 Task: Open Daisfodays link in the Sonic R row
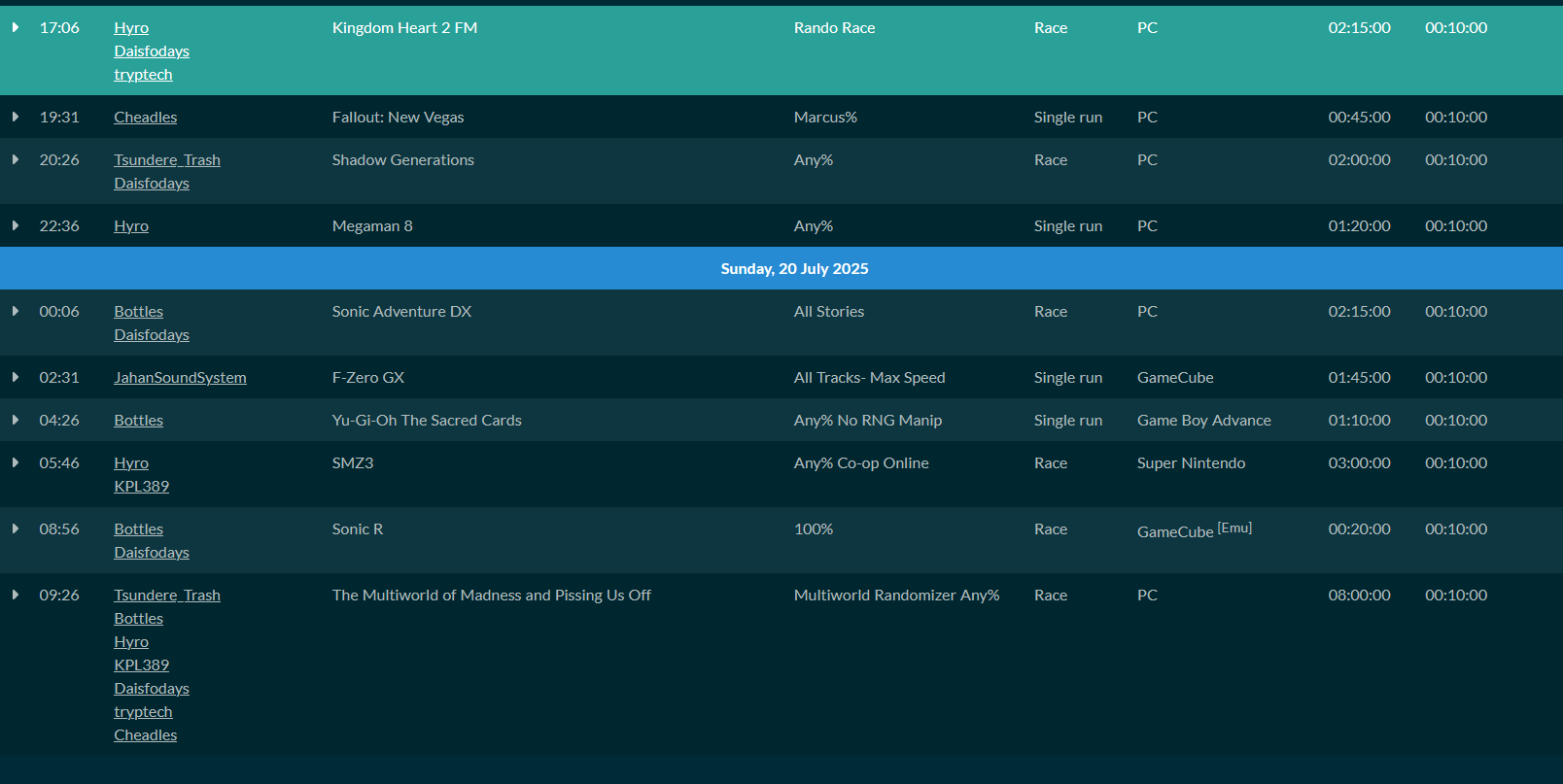(x=152, y=553)
